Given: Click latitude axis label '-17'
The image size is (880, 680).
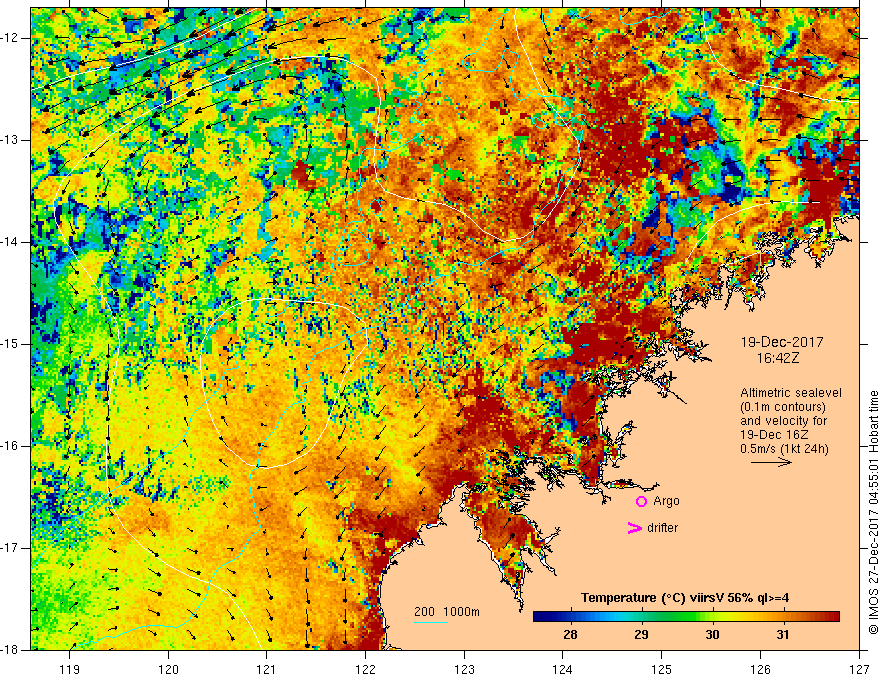Looking at the screenshot, I should [10, 548].
